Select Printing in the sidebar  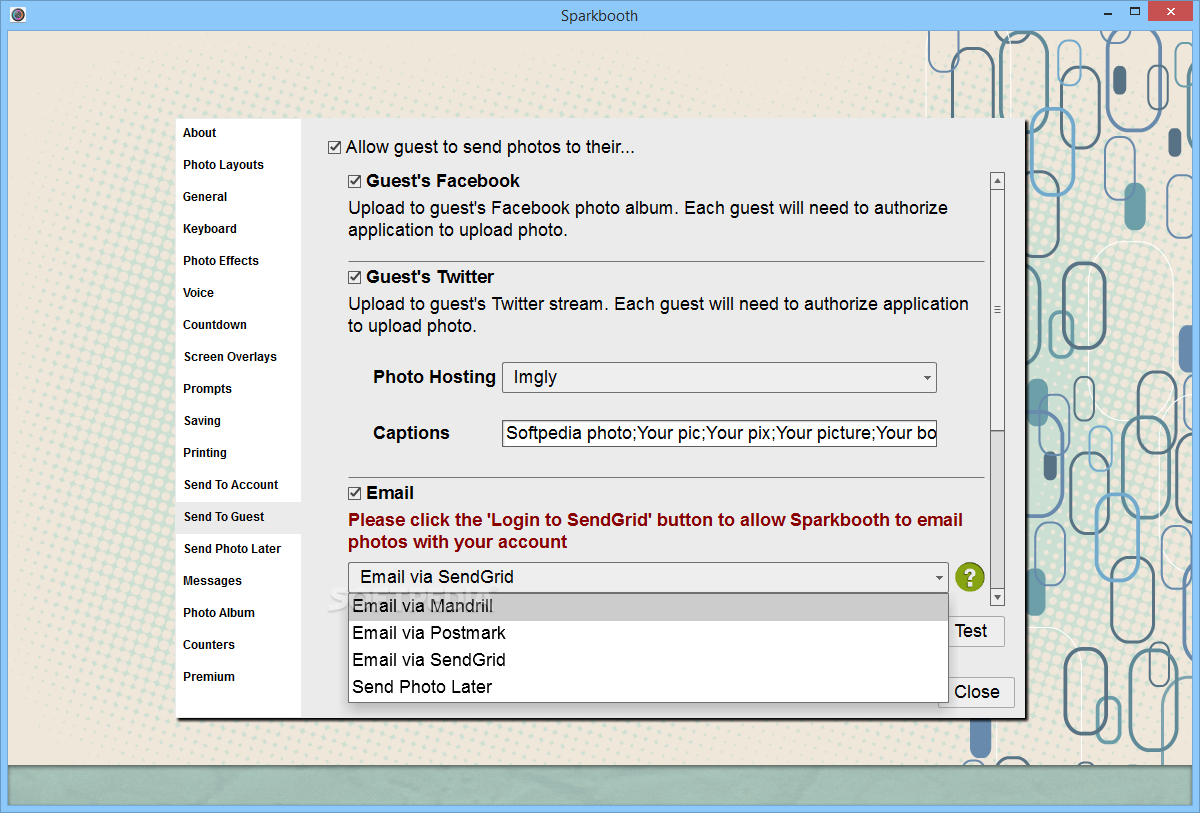238,453
